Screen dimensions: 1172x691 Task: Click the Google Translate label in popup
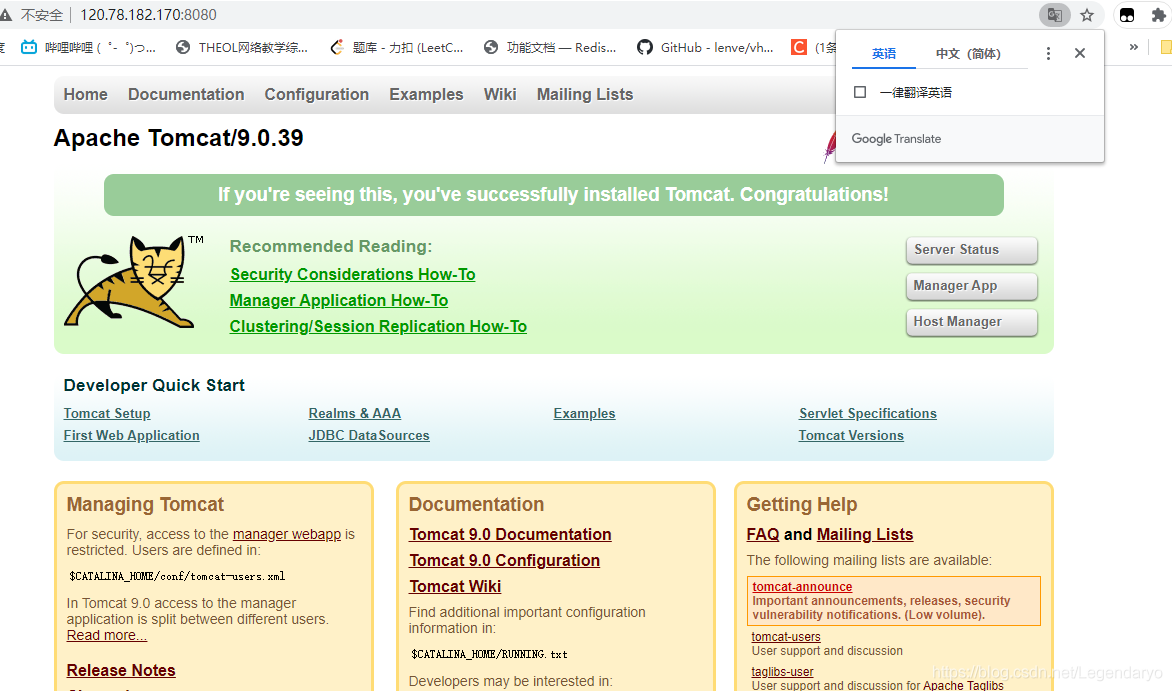[896, 139]
